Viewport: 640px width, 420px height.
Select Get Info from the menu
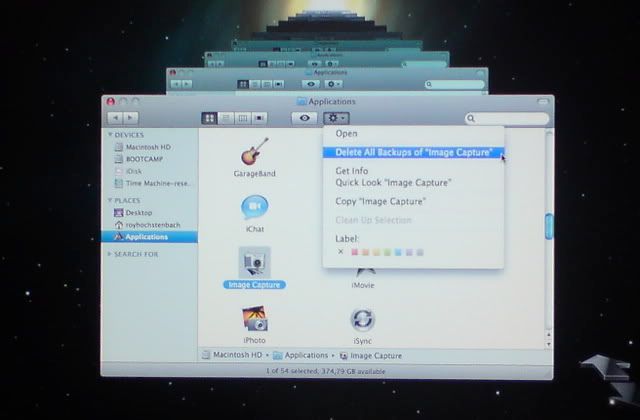point(354,171)
